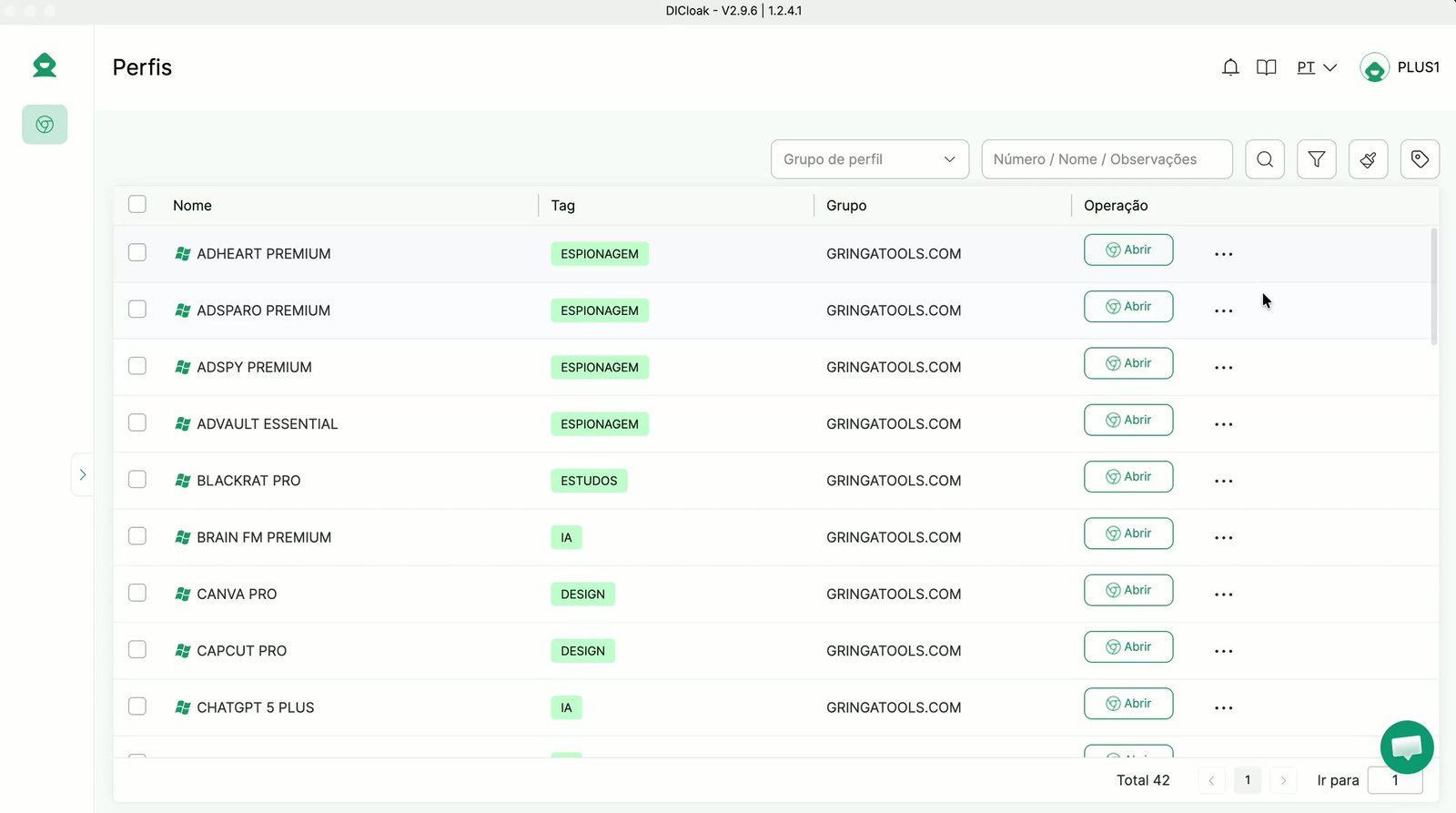Open more options for ADSPARO PREMIUM
The image size is (1456, 813).
pos(1224,310)
